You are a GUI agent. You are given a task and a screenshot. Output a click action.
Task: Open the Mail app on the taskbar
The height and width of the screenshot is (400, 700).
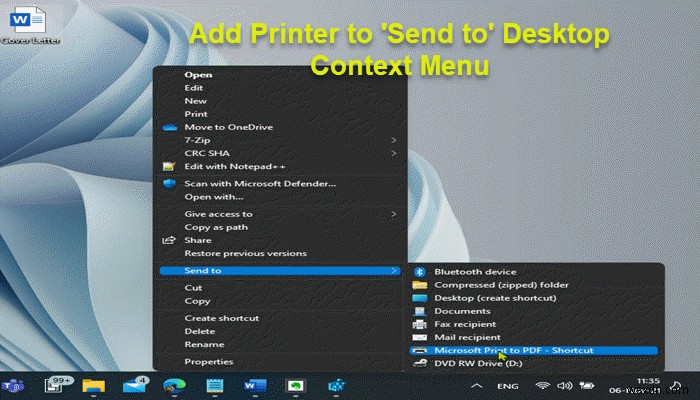pos(134,385)
